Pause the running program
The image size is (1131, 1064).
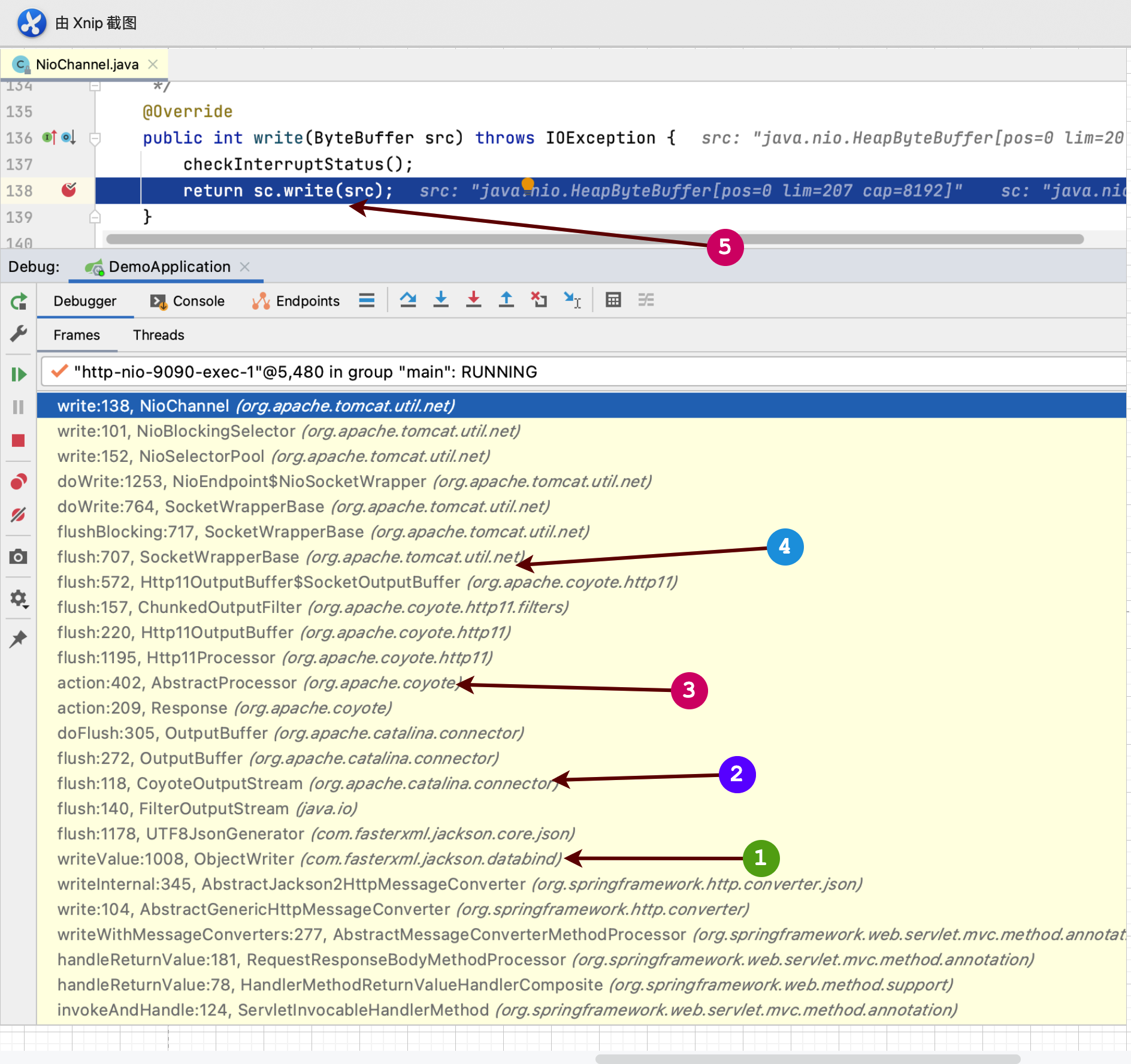pos(19,407)
